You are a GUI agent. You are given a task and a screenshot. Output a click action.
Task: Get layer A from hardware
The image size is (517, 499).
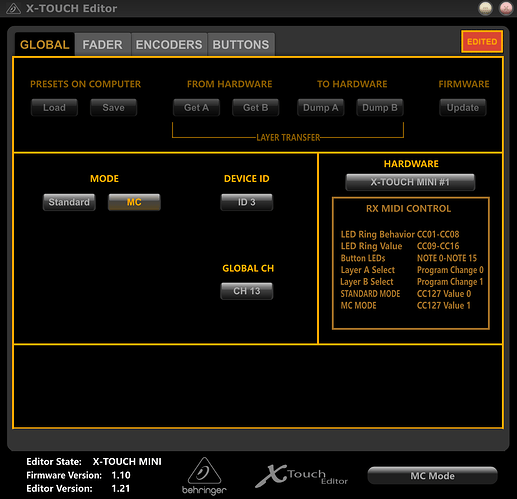coord(196,108)
